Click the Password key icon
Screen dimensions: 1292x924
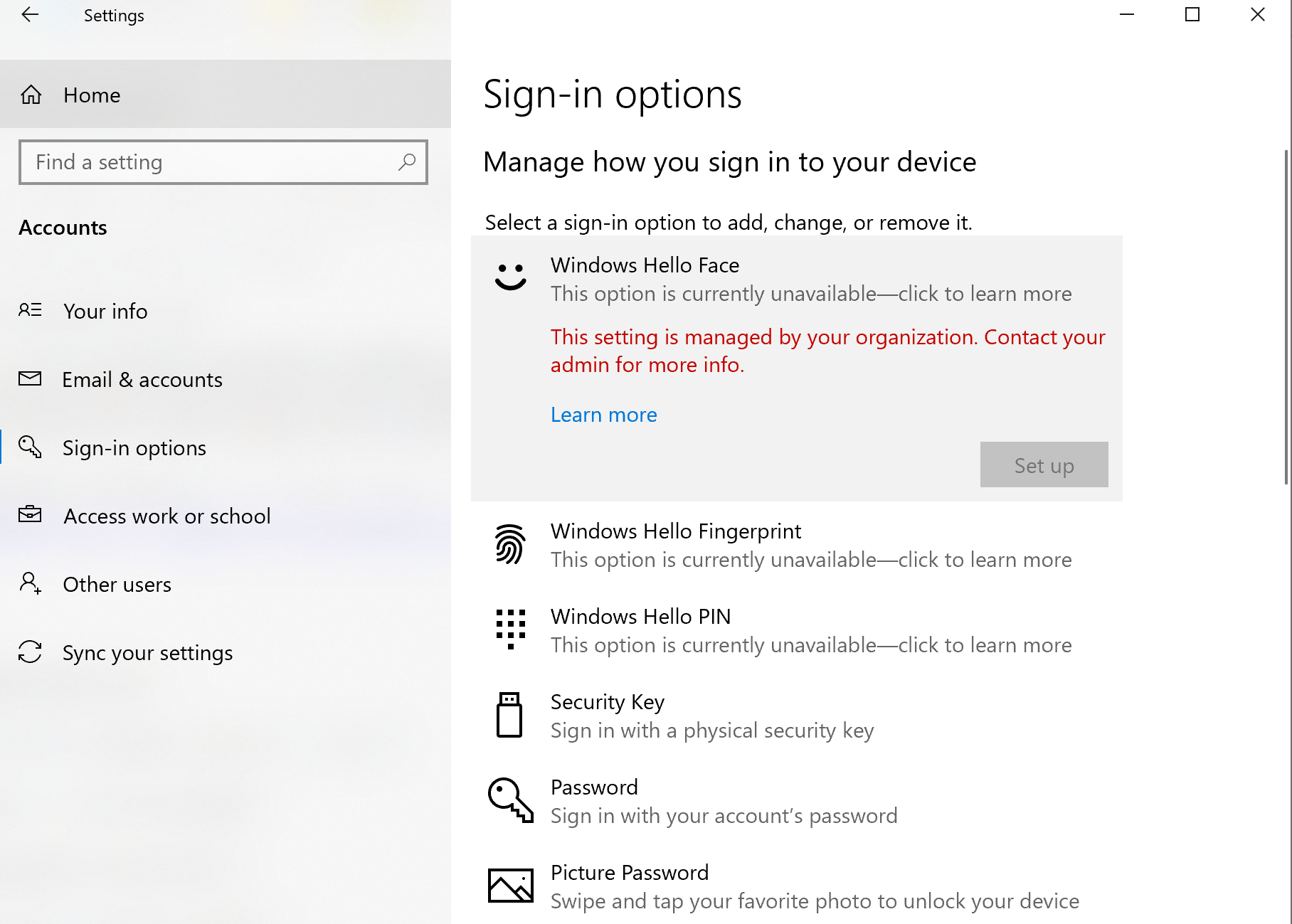pos(510,800)
